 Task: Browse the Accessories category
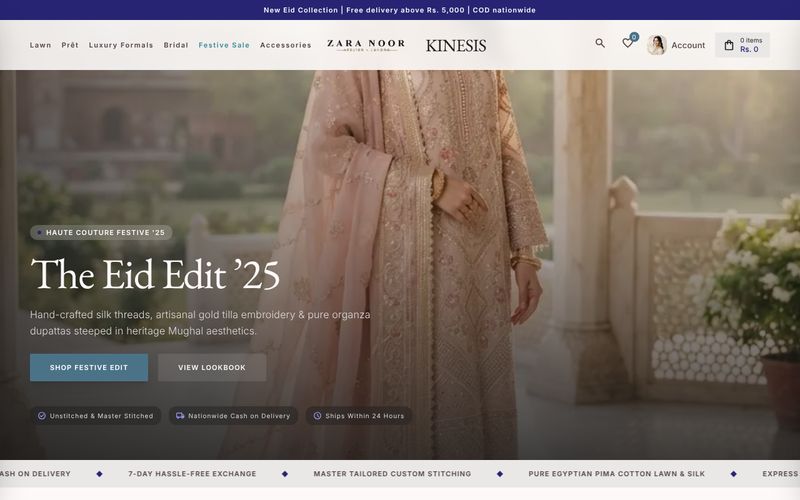point(286,45)
